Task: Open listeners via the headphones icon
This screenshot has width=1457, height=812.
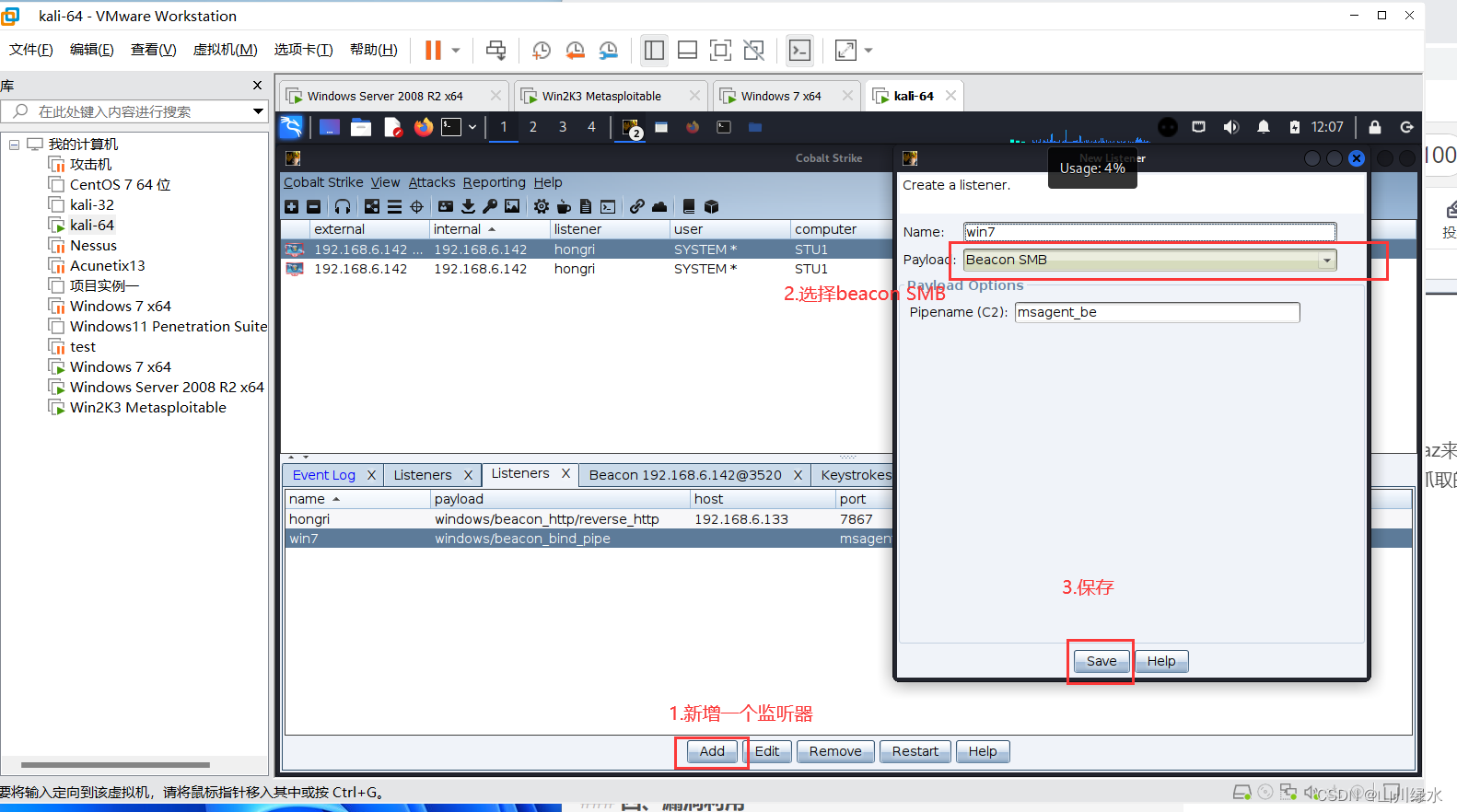Action: pos(343,207)
